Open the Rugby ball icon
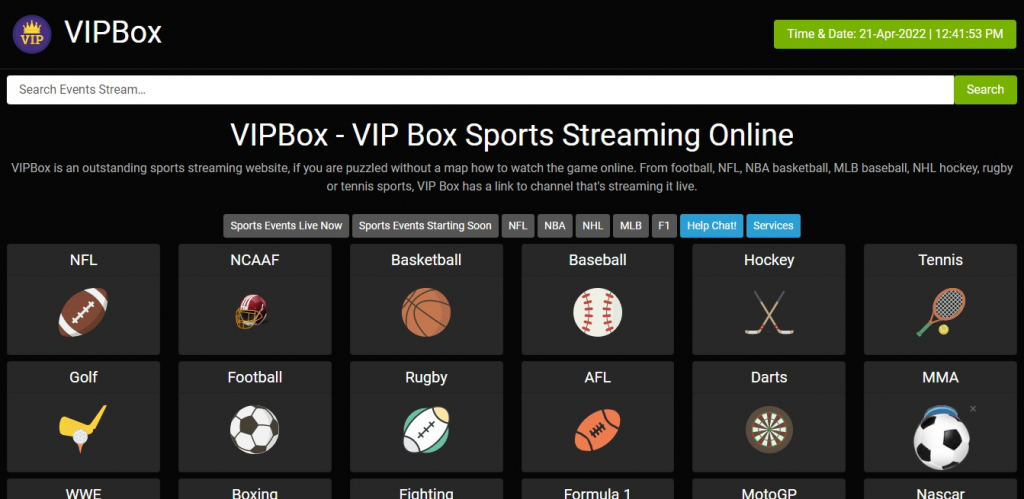This screenshot has width=1024, height=499. pos(426,429)
